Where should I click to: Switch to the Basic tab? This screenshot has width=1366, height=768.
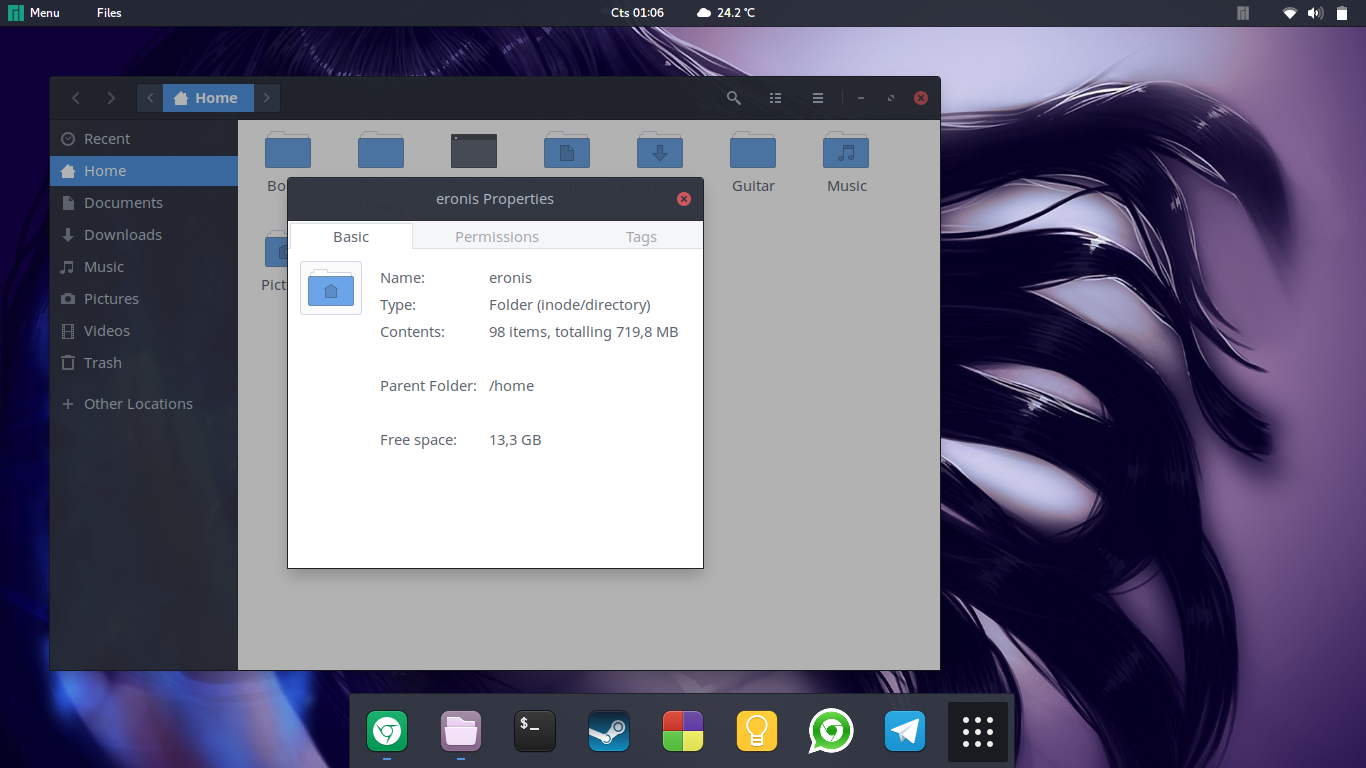pyautogui.click(x=351, y=237)
